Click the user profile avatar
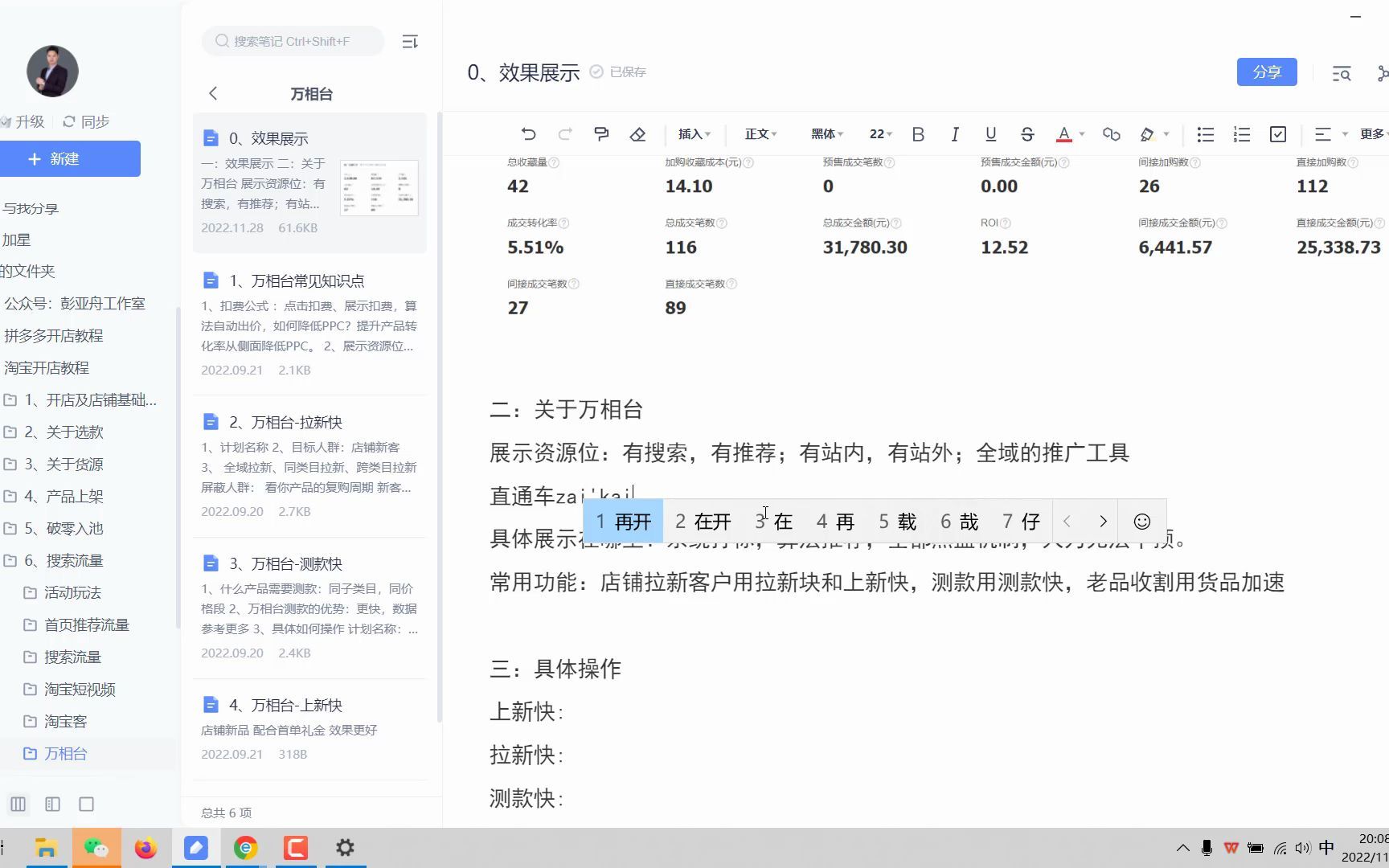The height and width of the screenshot is (868, 1389). tap(52, 72)
